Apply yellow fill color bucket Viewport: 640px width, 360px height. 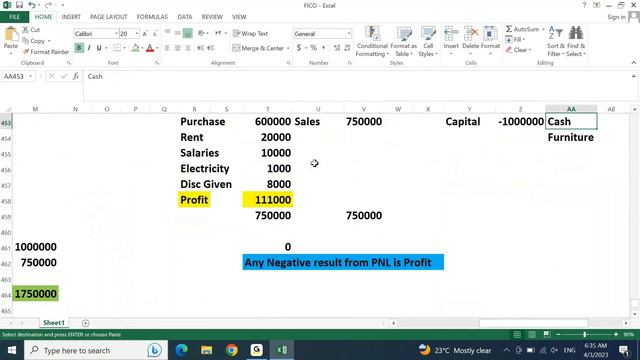[x=135, y=48]
